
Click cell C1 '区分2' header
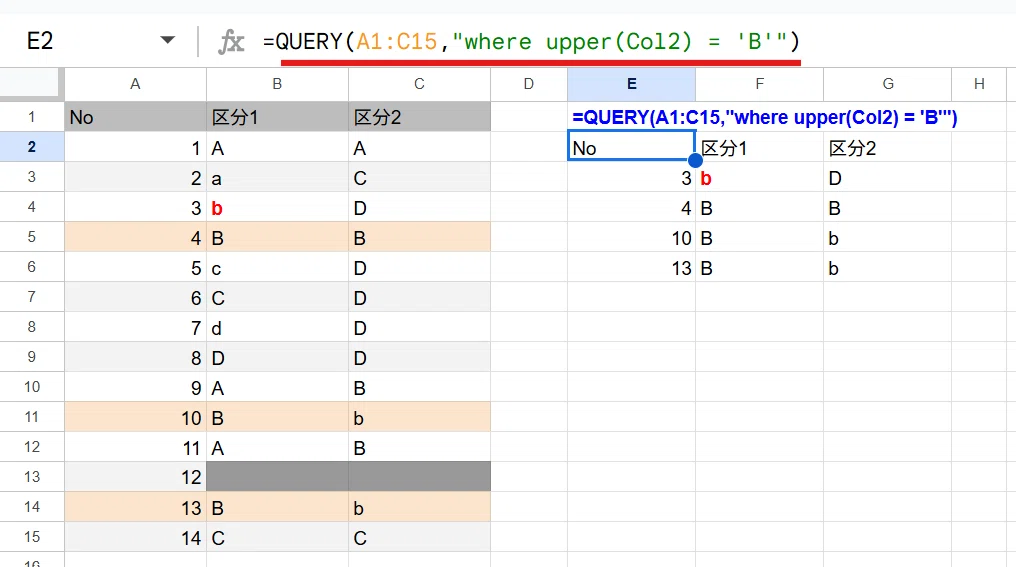[419, 117]
